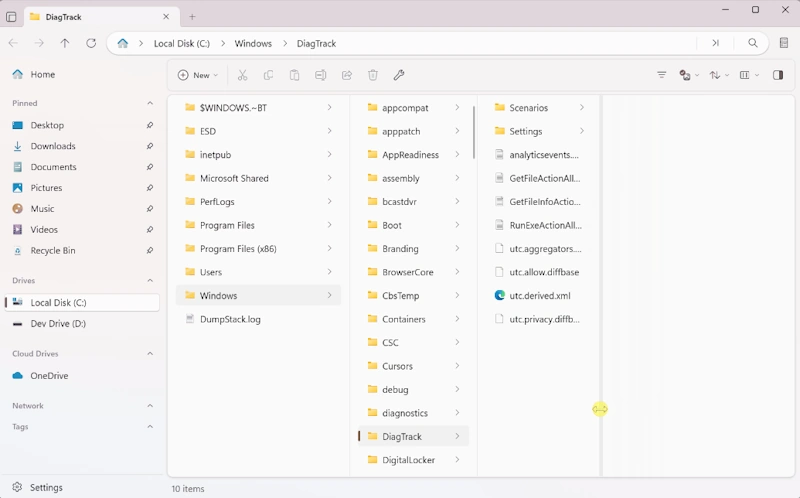Click the vertical tabs icon in title bar
The width and height of the screenshot is (800, 498).
tap(11, 17)
